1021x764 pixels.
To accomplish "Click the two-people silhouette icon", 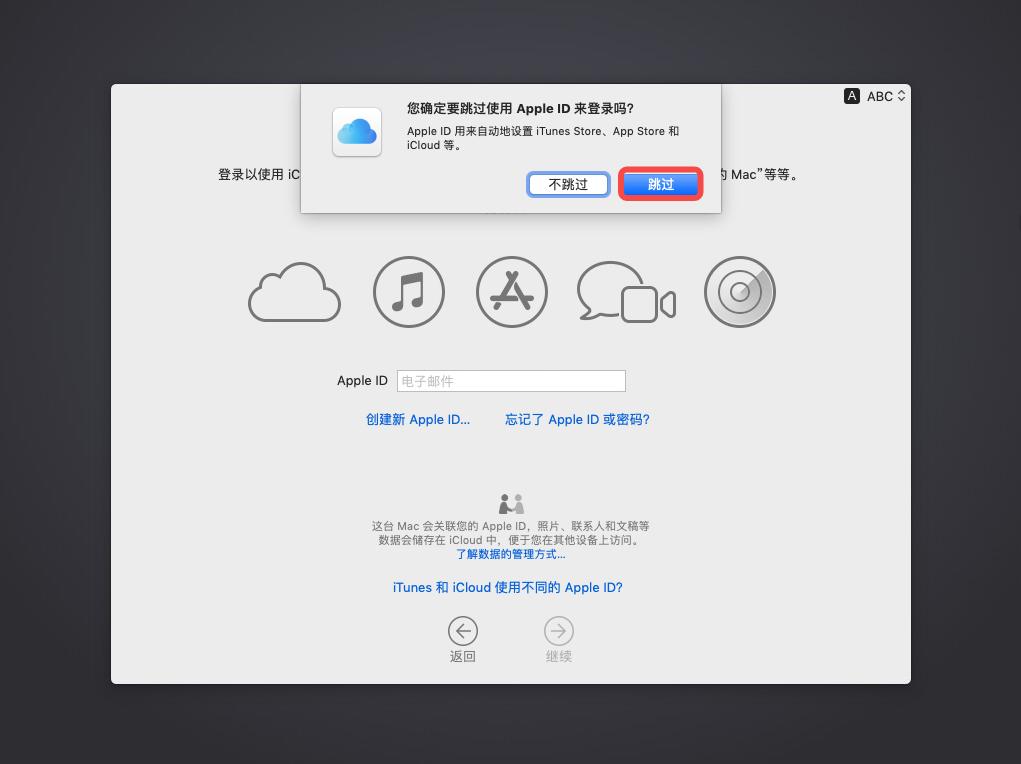I will [x=511, y=503].
